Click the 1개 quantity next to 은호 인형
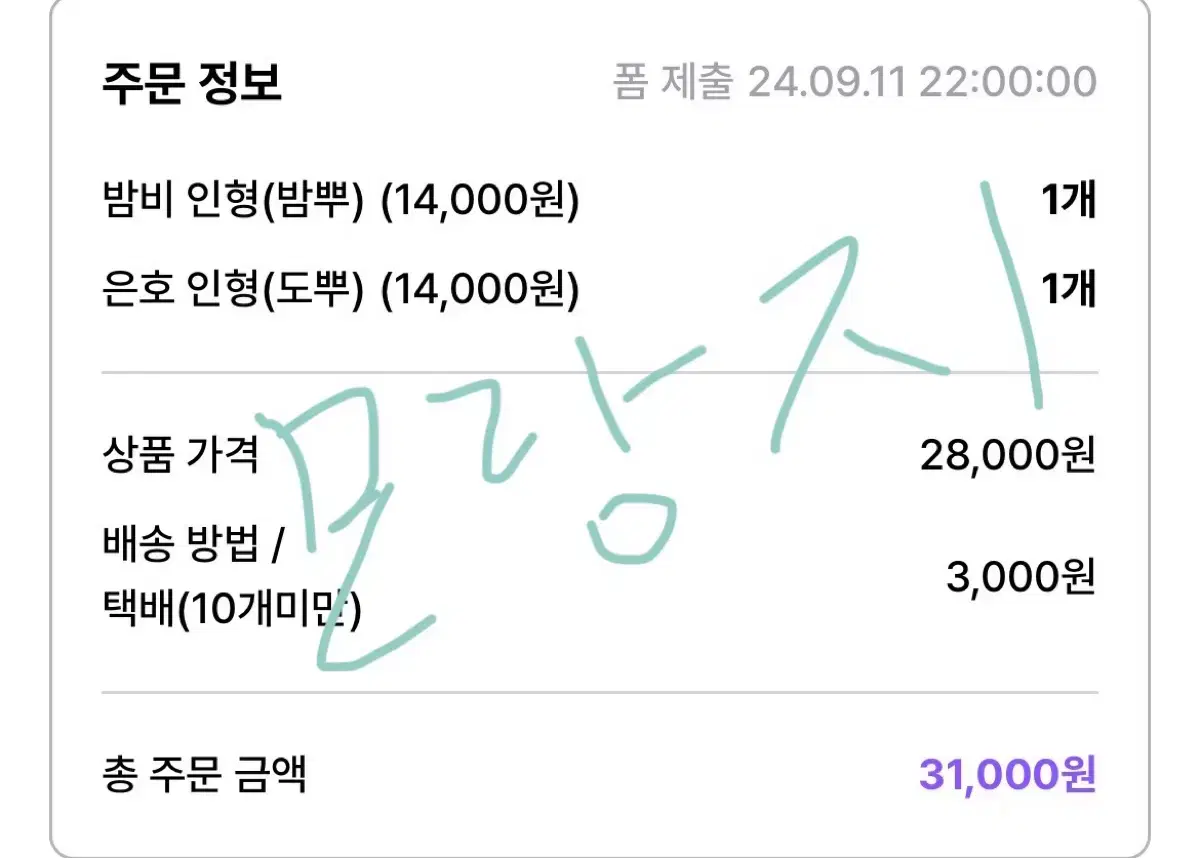The height and width of the screenshot is (858, 1200). coord(1068,291)
